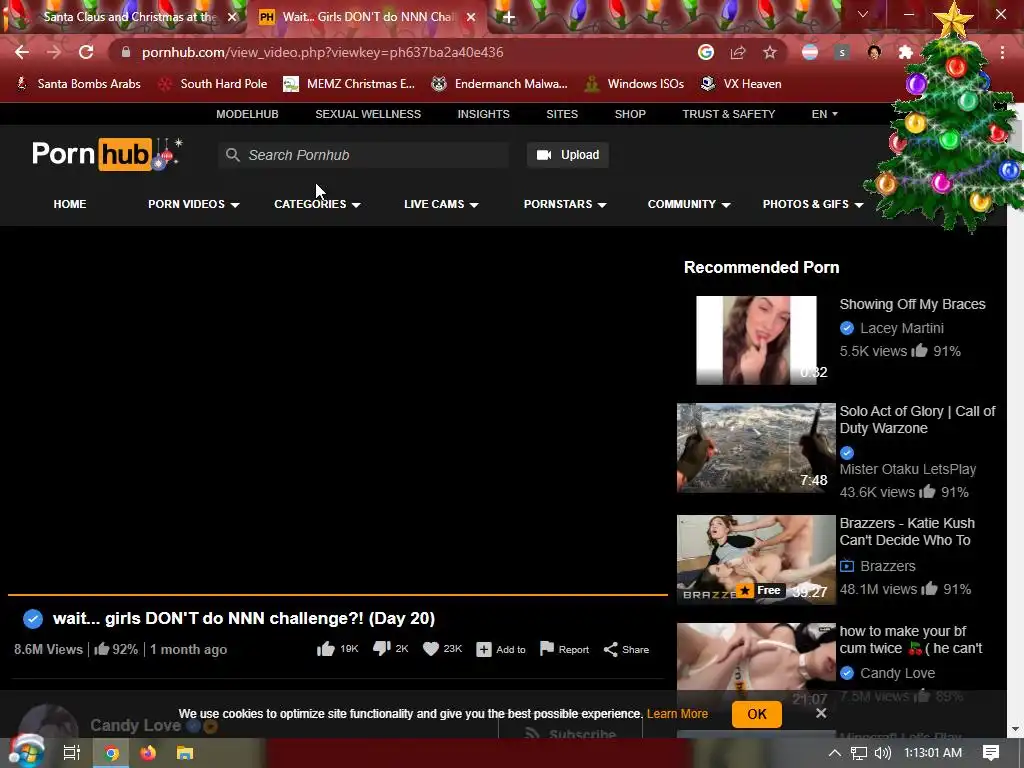Click the gray 'S' extension icon
The image size is (1024, 768).
pos(842,52)
